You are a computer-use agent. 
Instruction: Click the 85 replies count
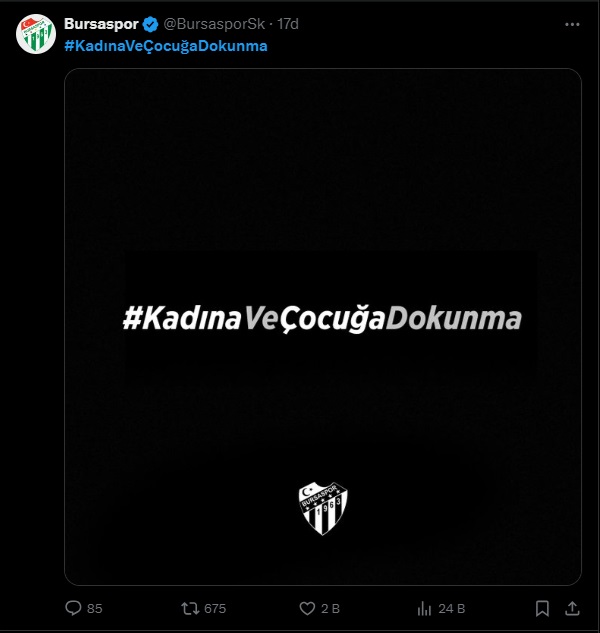coord(94,608)
